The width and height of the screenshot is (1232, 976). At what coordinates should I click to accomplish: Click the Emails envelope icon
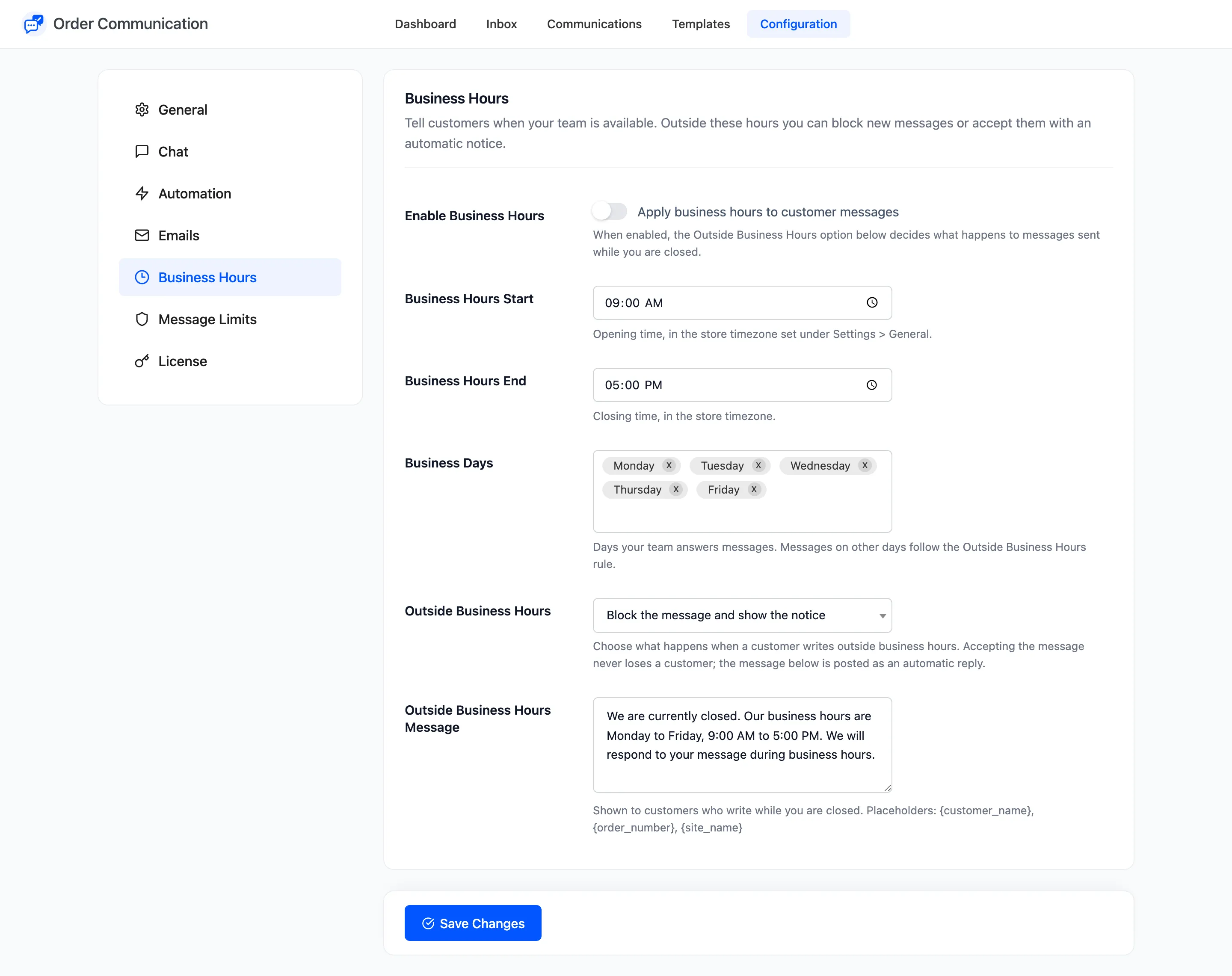[x=142, y=235]
